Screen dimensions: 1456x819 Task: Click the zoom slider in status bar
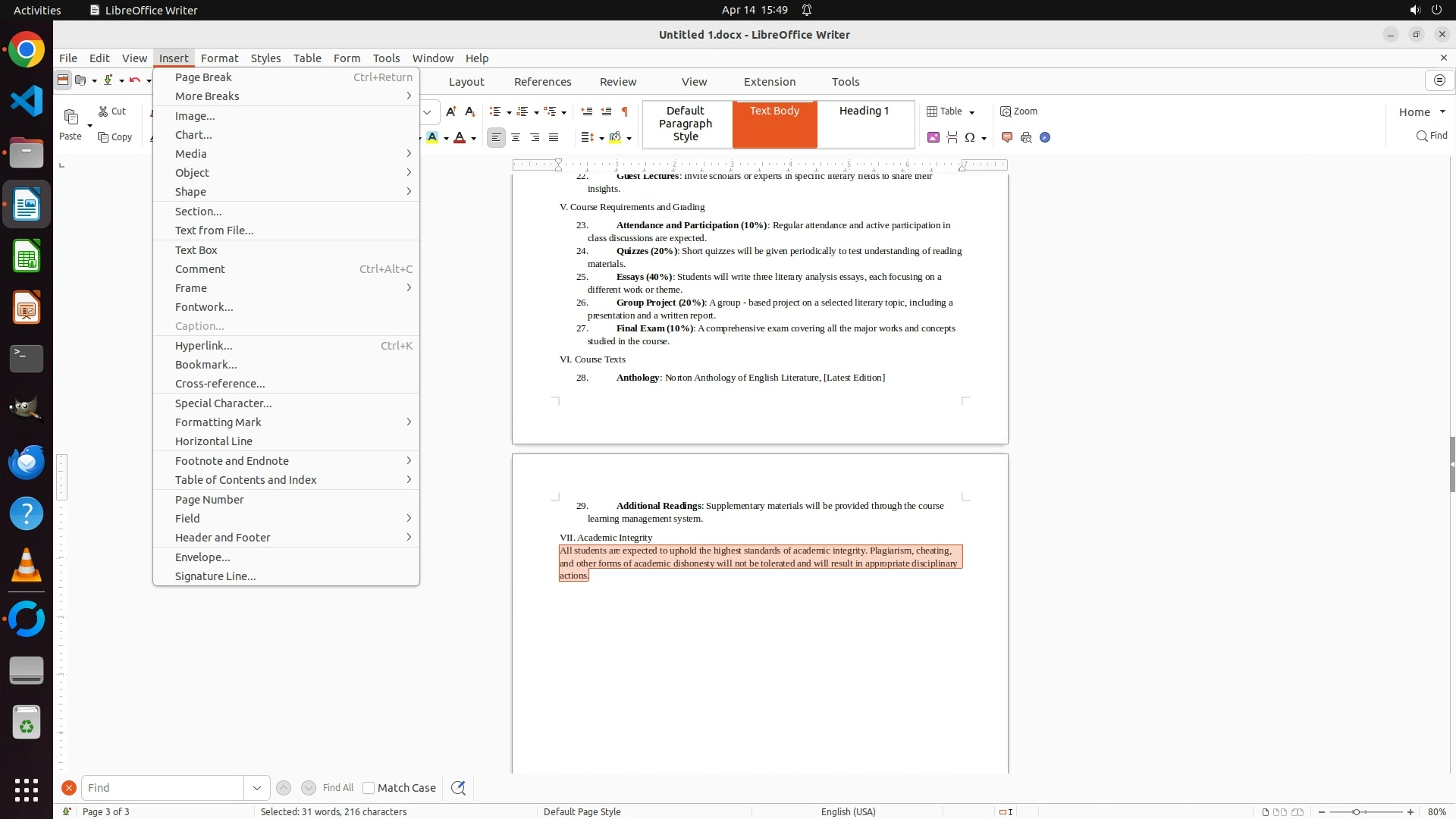[1356, 812]
